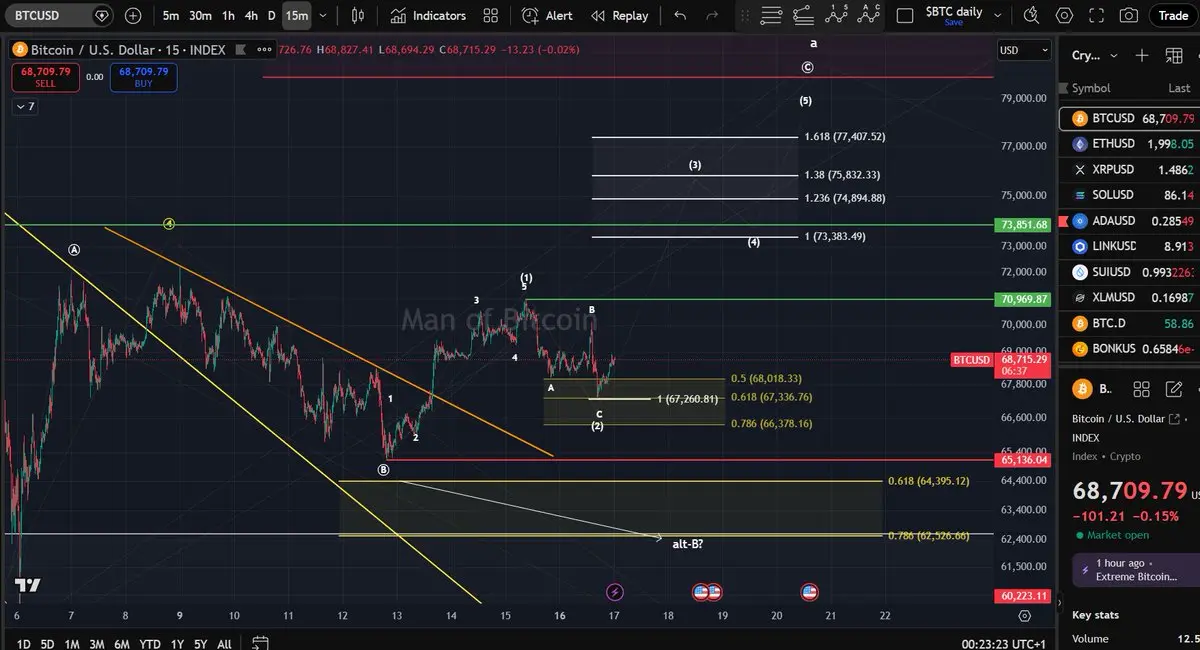The width and height of the screenshot is (1200, 650).
Task: Switch to the 5m timeframe
Action: pos(171,16)
